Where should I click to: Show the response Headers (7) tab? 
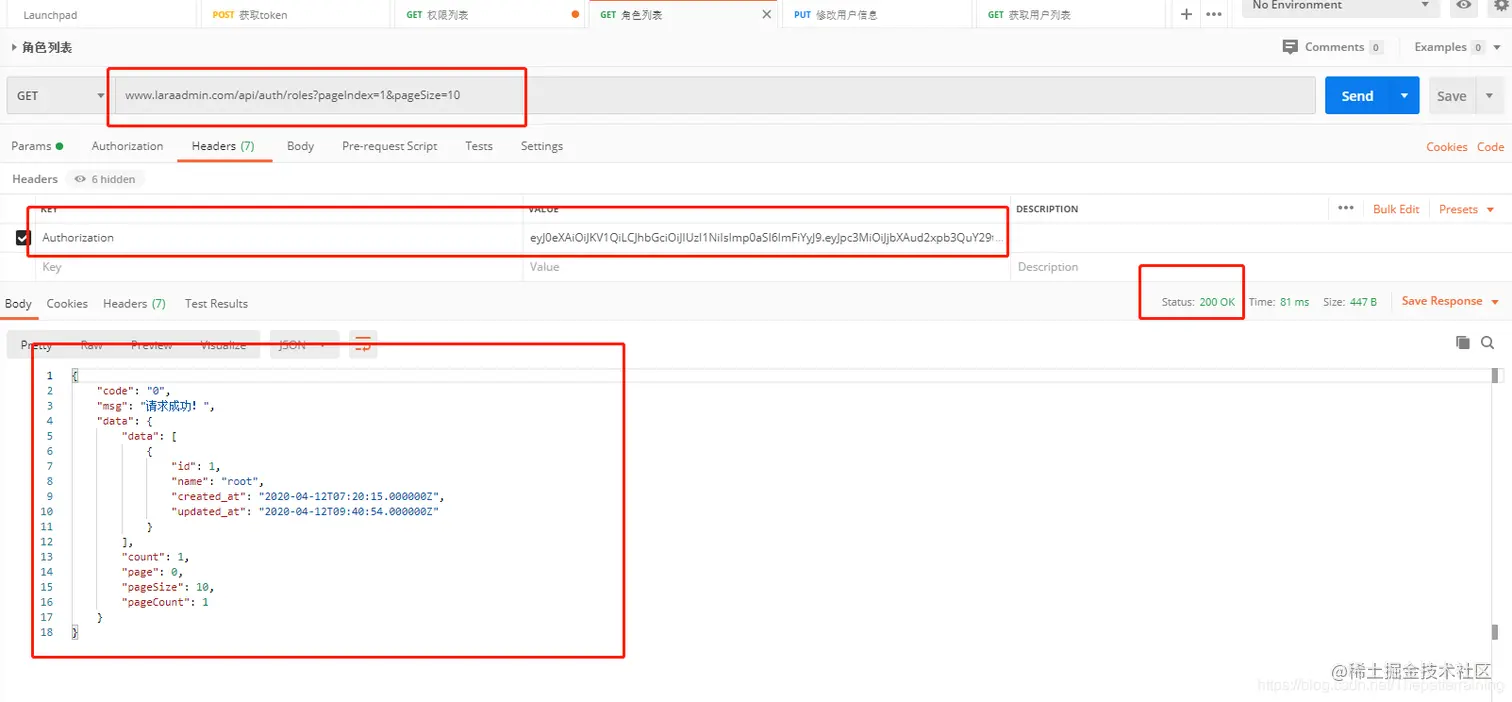coord(134,303)
